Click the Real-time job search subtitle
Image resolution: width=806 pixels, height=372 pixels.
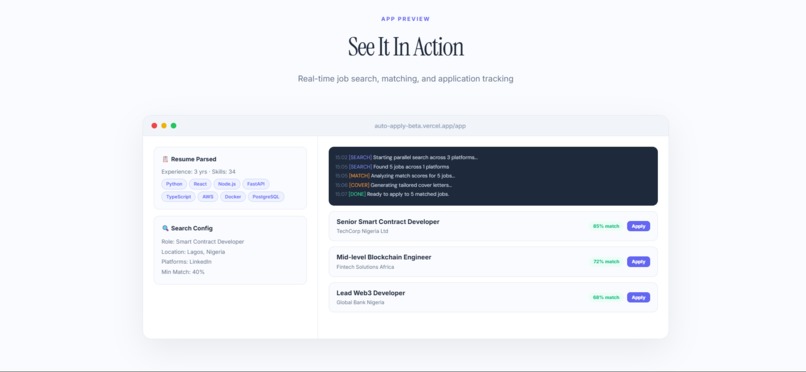click(405, 79)
